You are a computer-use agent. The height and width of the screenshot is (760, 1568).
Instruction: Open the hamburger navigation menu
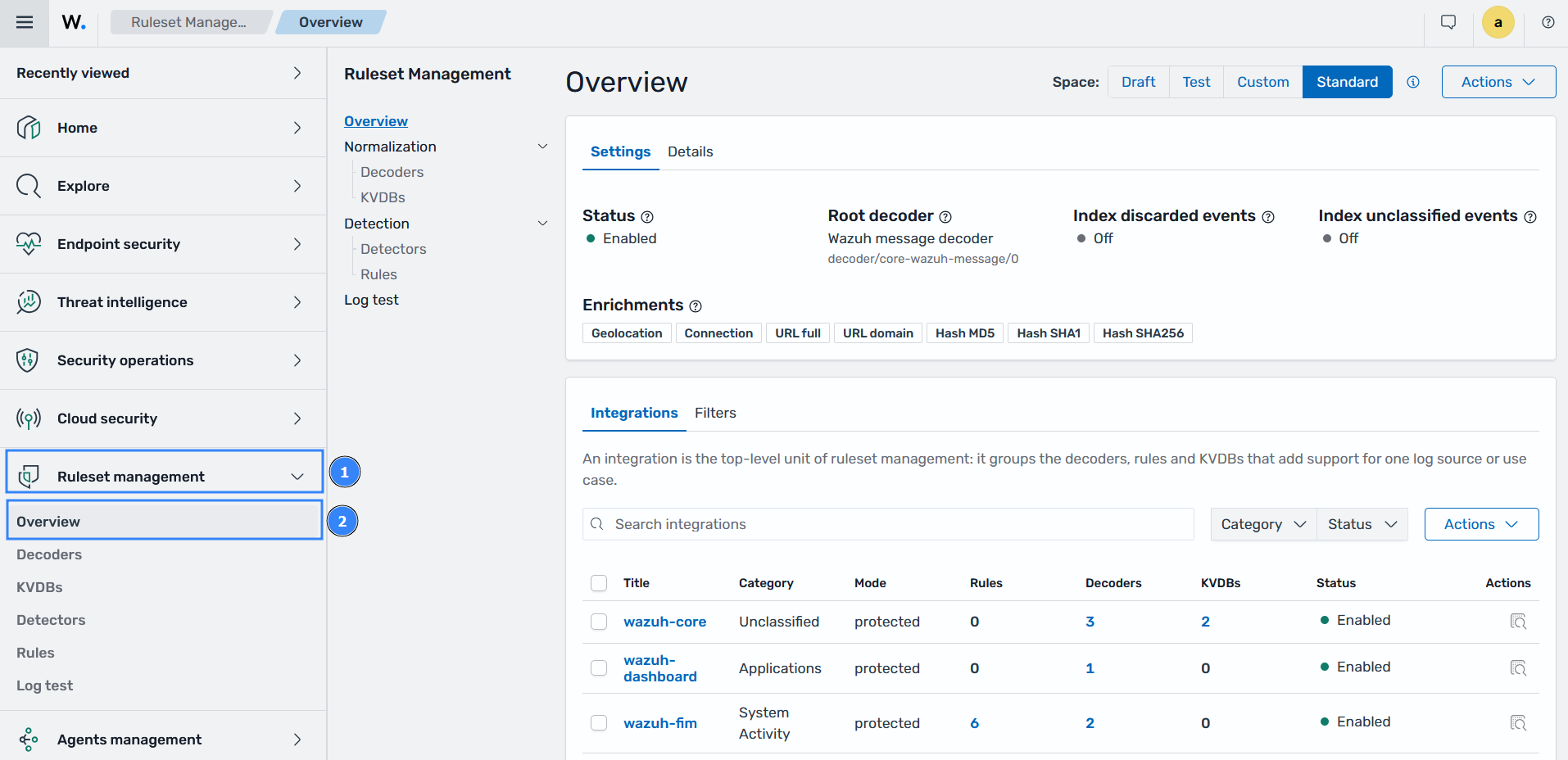click(25, 22)
